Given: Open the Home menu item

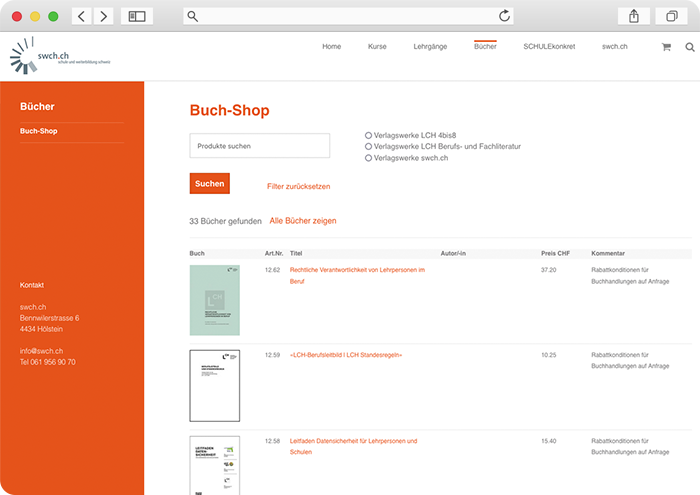Looking at the screenshot, I should point(332,46).
